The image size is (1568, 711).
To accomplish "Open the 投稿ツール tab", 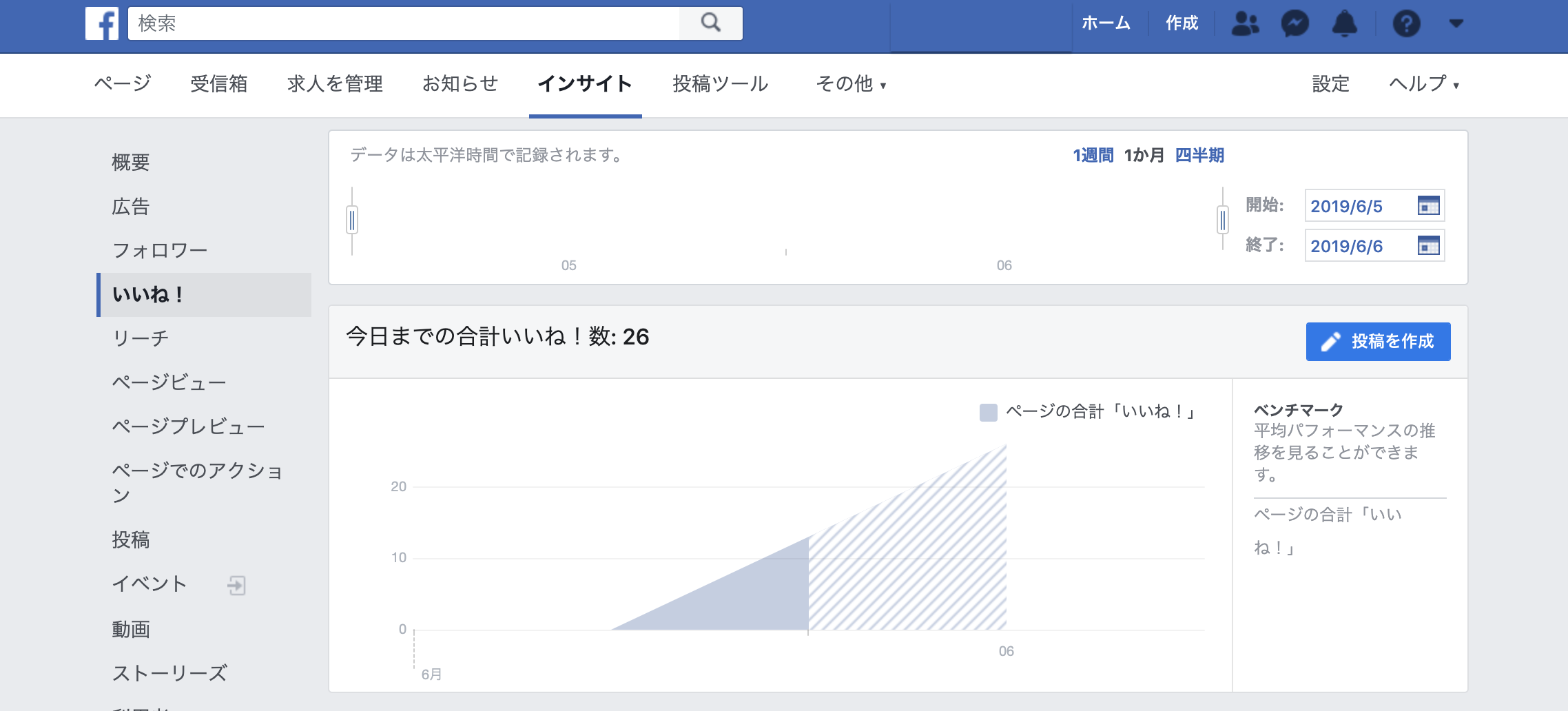I will pos(721,83).
